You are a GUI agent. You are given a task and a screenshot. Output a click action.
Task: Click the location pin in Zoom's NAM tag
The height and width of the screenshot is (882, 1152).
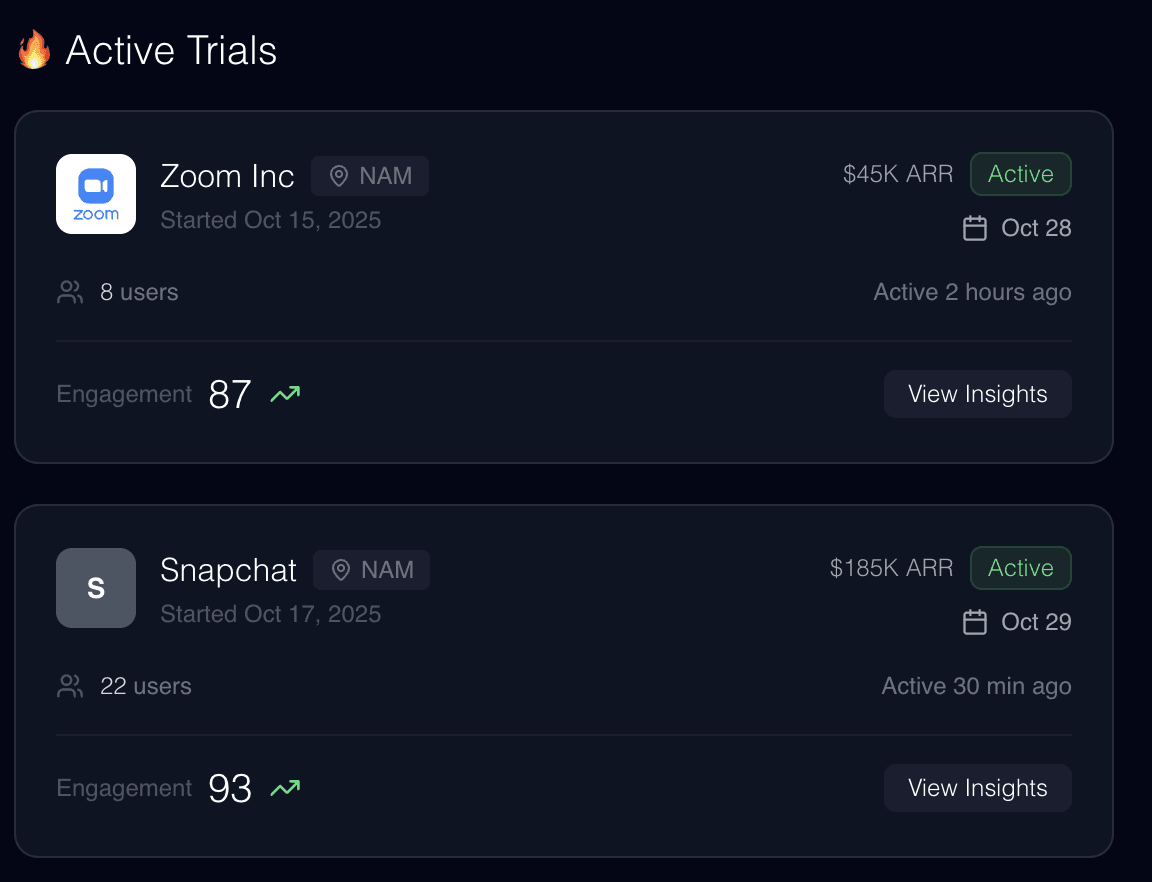tap(339, 176)
